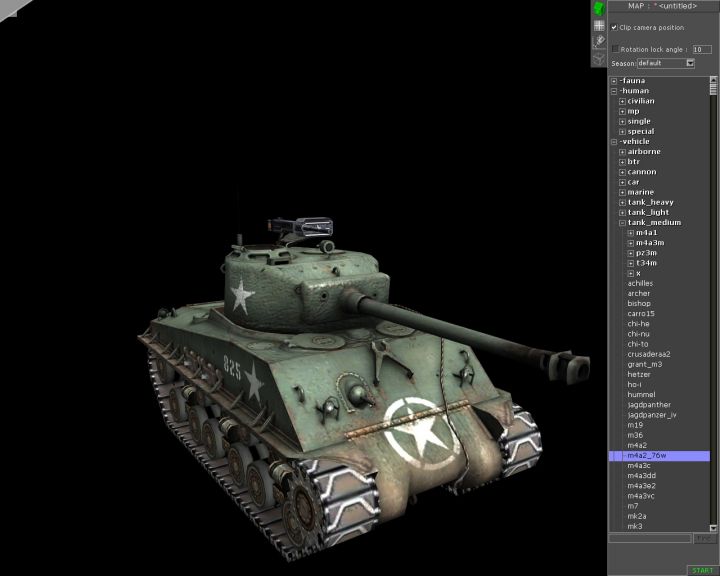Click the tree list scroll-down arrow

[714, 528]
